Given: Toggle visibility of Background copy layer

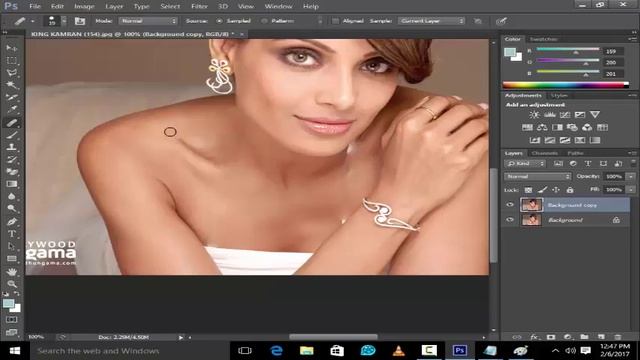Looking at the screenshot, I should pos(510,205).
